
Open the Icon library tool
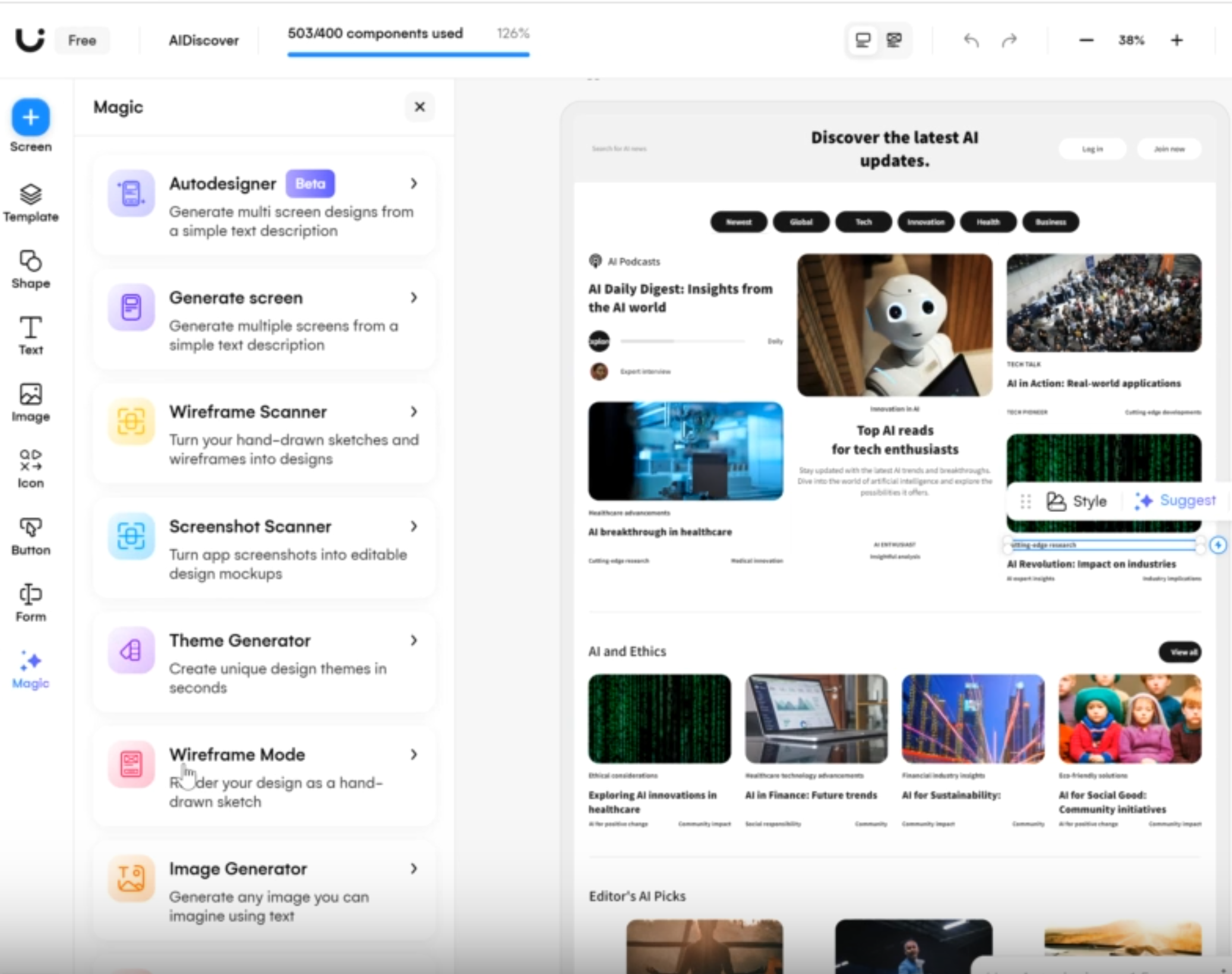pyautogui.click(x=30, y=469)
